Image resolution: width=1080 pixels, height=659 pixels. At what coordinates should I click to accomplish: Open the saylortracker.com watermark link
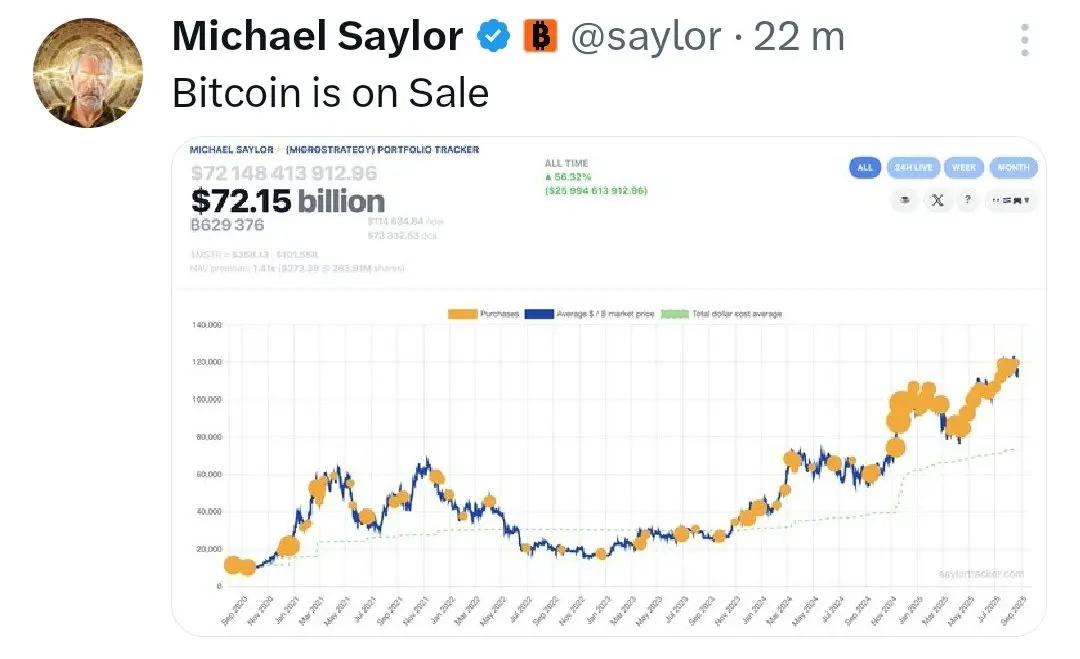[981, 574]
